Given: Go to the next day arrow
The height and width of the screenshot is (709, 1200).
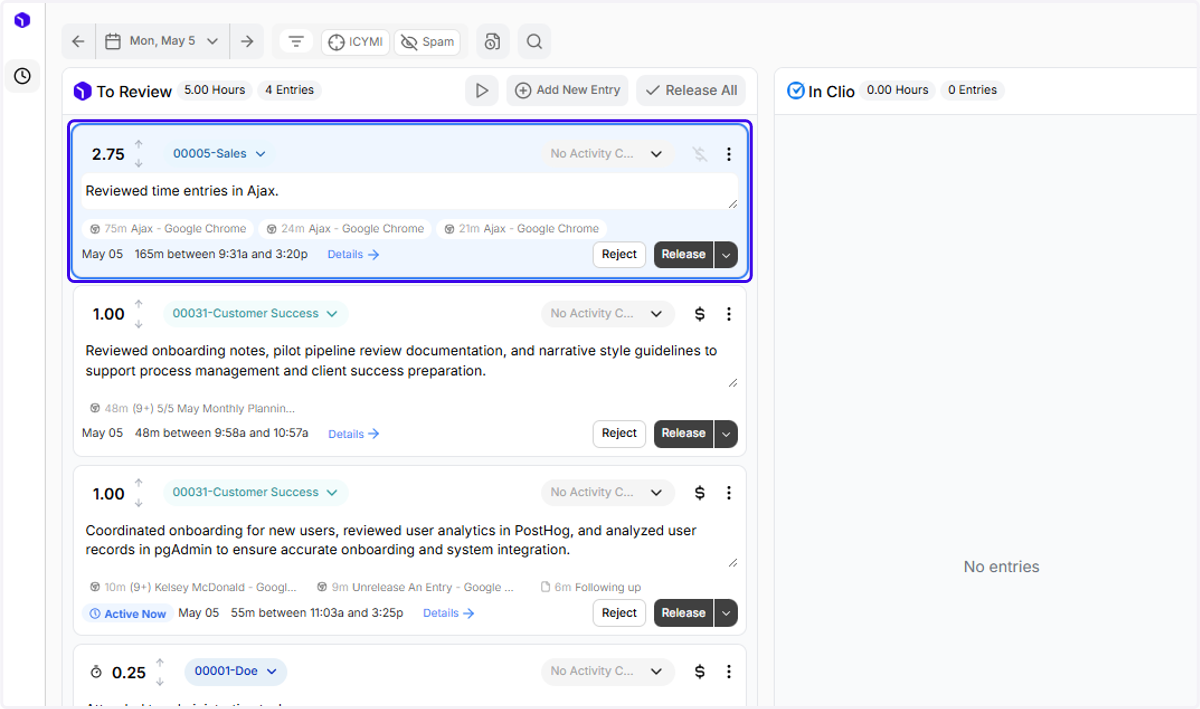Looking at the screenshot, I should pyautogui.click(x=247, y=41).
